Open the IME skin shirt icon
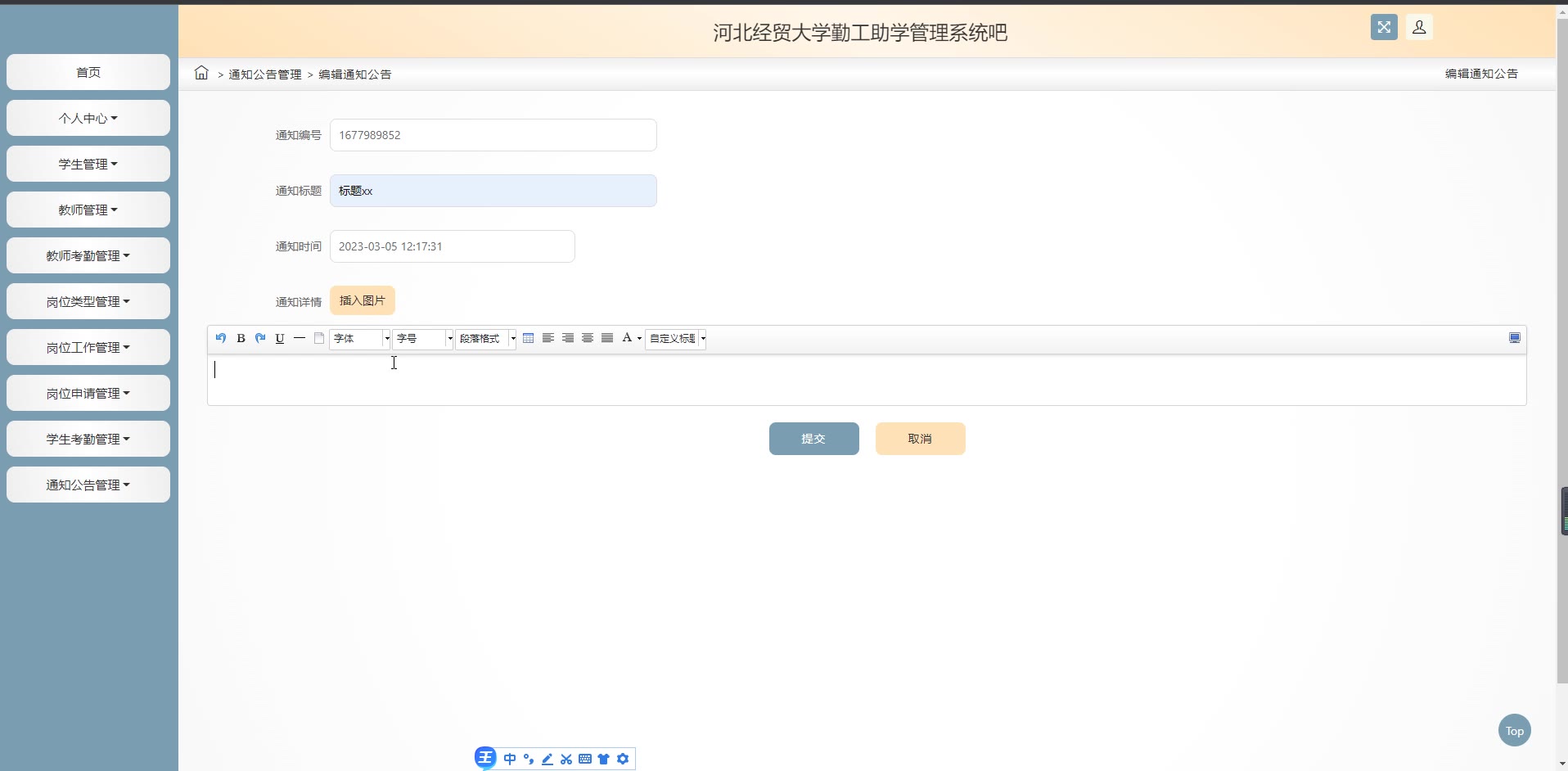 [x=604, y=759]
